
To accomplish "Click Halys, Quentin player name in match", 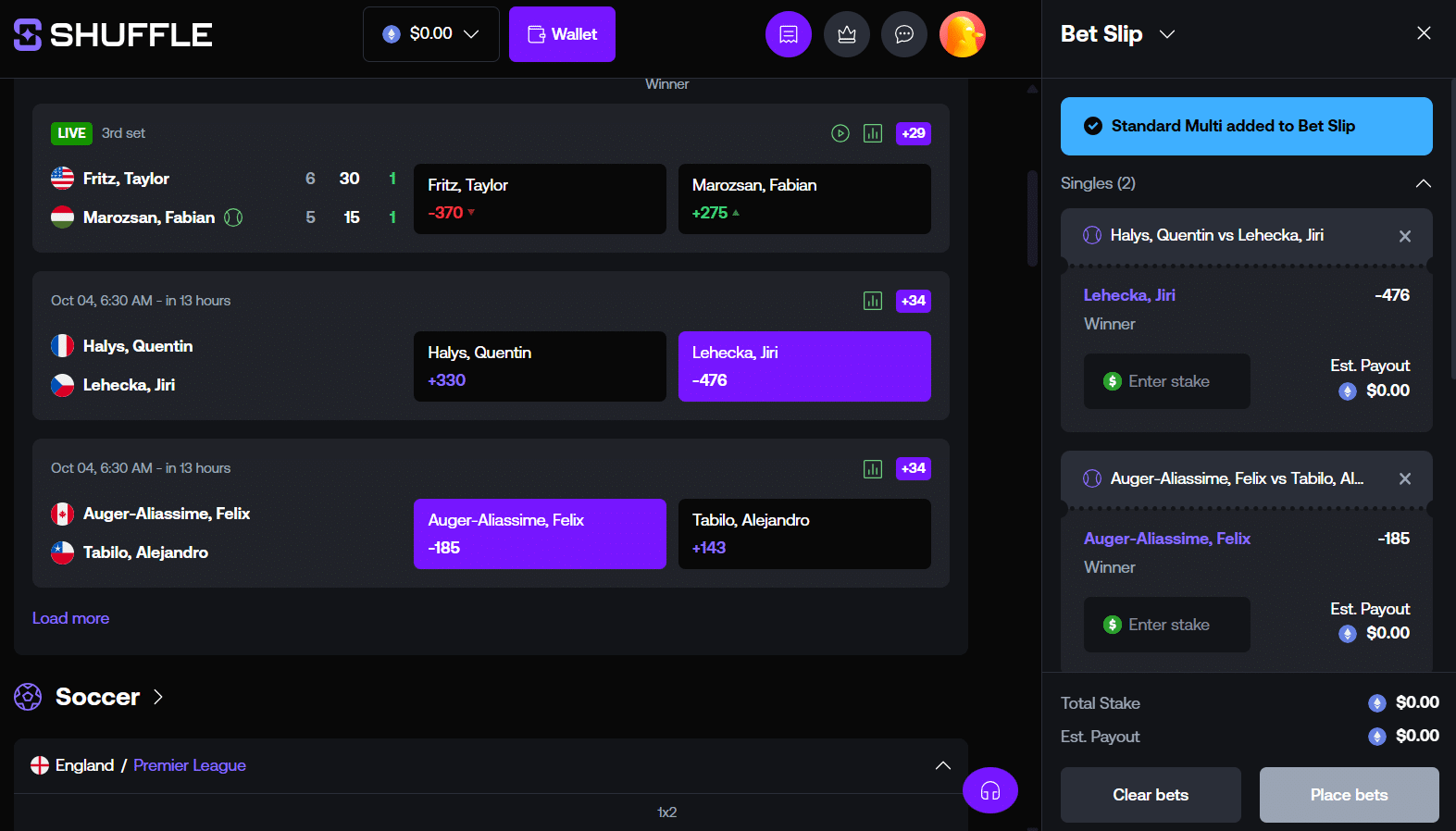I will (x=138, y=346).
